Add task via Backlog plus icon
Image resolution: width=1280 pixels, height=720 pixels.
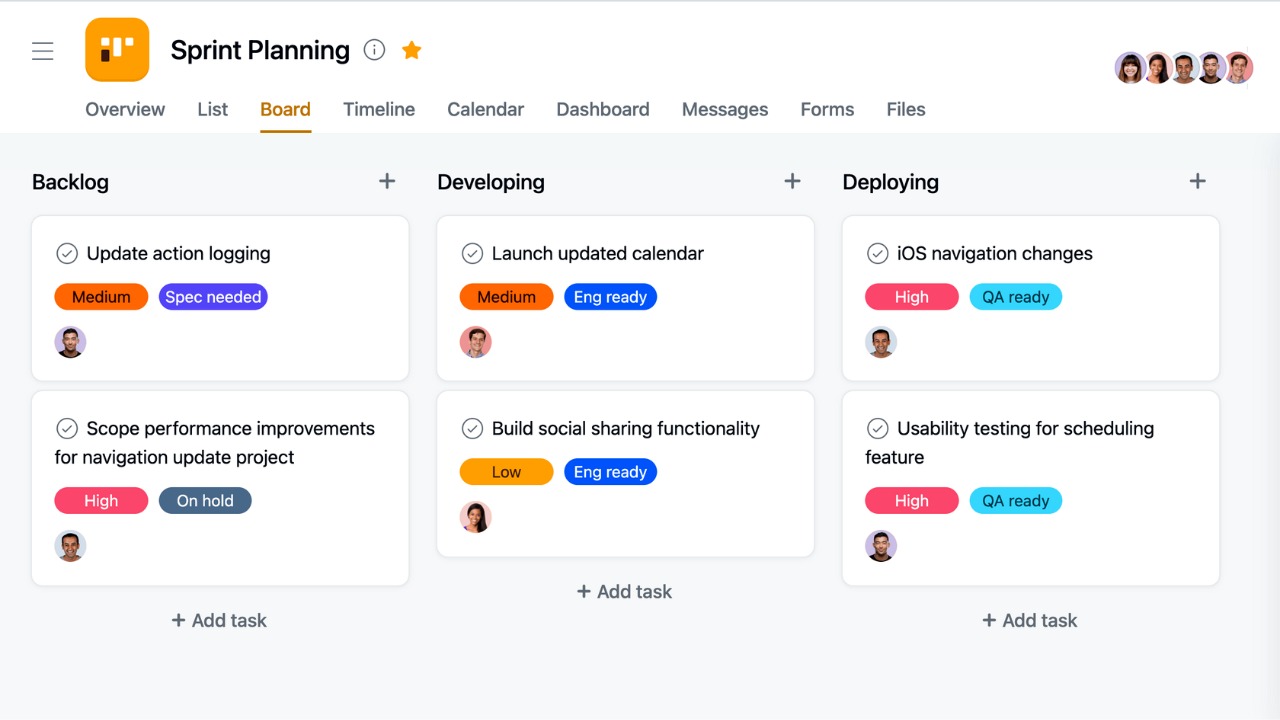387,181
